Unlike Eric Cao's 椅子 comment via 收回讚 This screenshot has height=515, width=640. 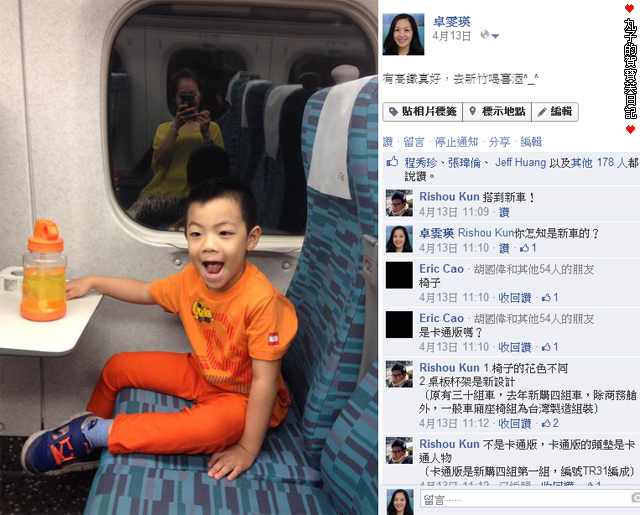pos(514,297)
